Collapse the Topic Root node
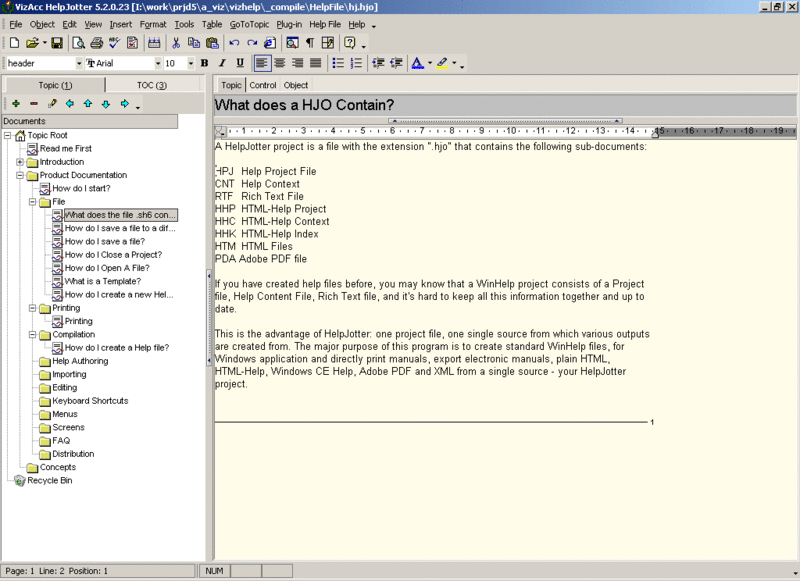 (x=8, y=135)
